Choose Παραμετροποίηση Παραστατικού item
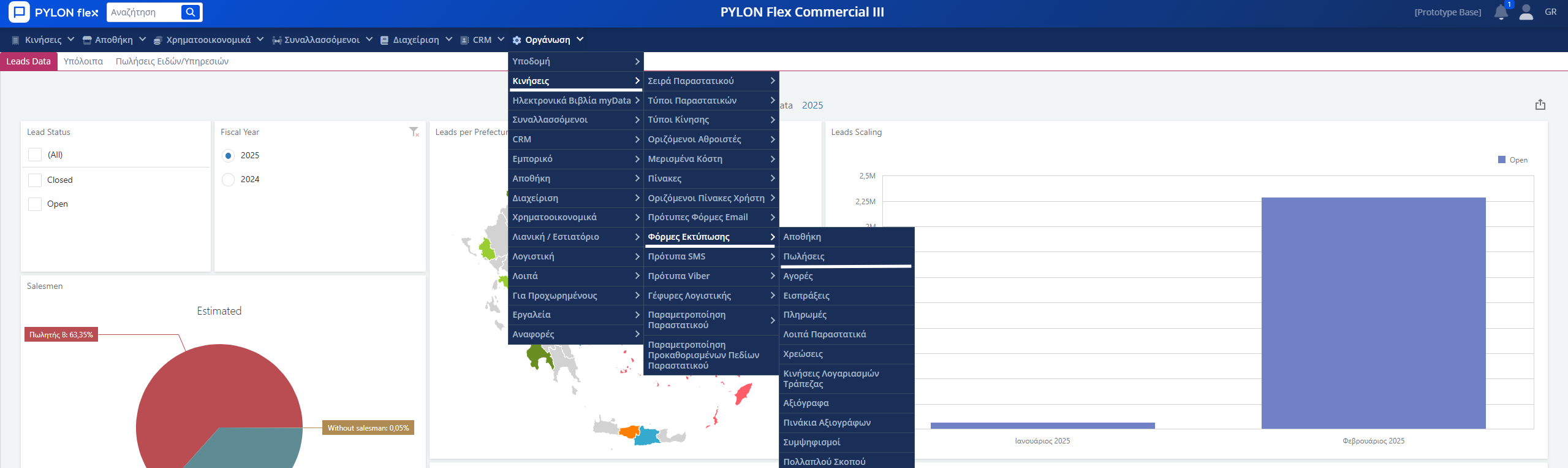The height and width of the screenshot is (468, 1568). tap(711, 320)
